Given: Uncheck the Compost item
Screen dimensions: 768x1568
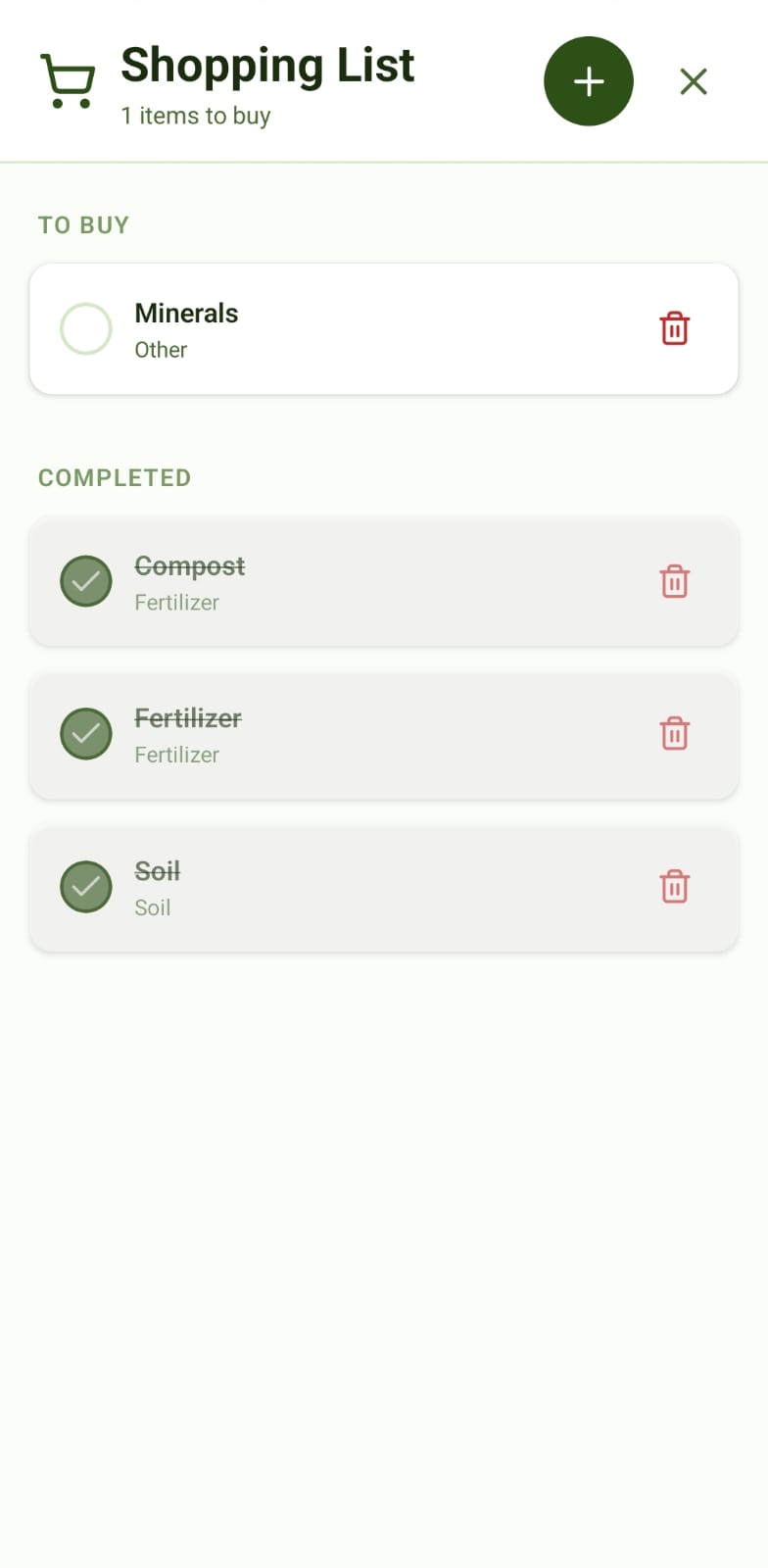Looking at the screenshot, I should click(x=86, y=581).
